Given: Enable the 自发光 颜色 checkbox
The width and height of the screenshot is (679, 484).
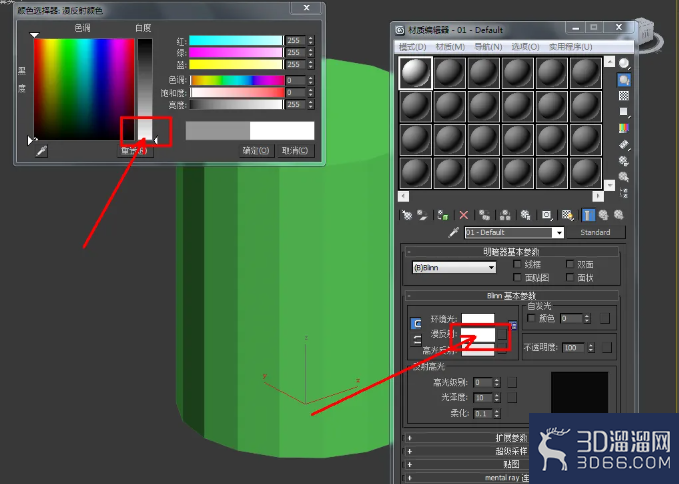Looking at the screenshot, I should point(531,318).
